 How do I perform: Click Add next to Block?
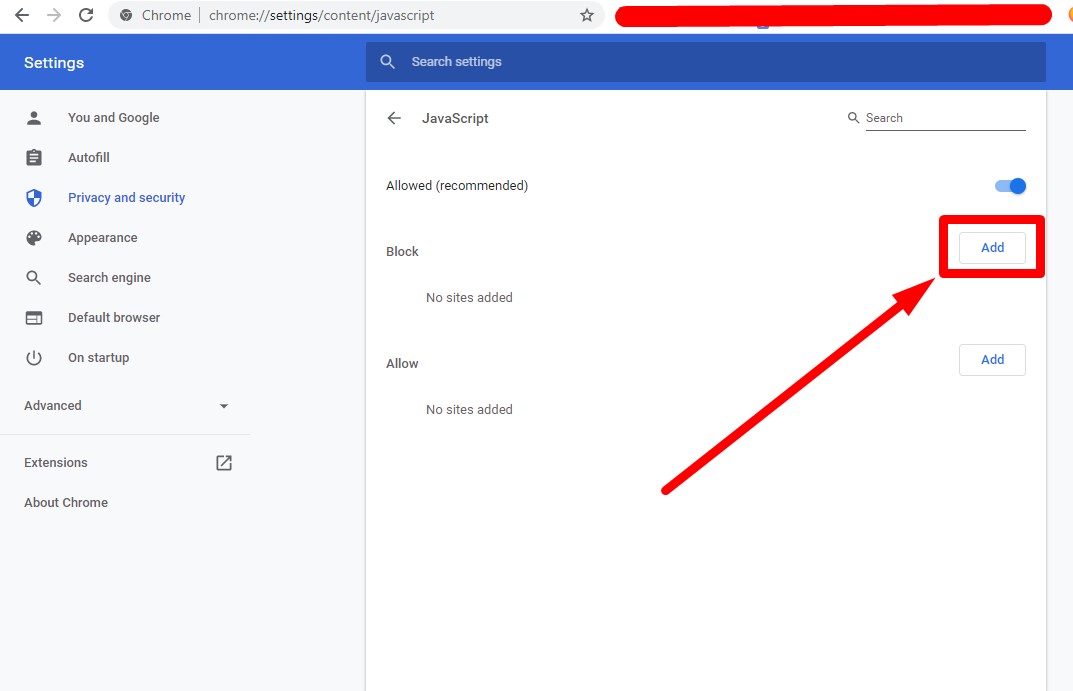coord(991,247)
